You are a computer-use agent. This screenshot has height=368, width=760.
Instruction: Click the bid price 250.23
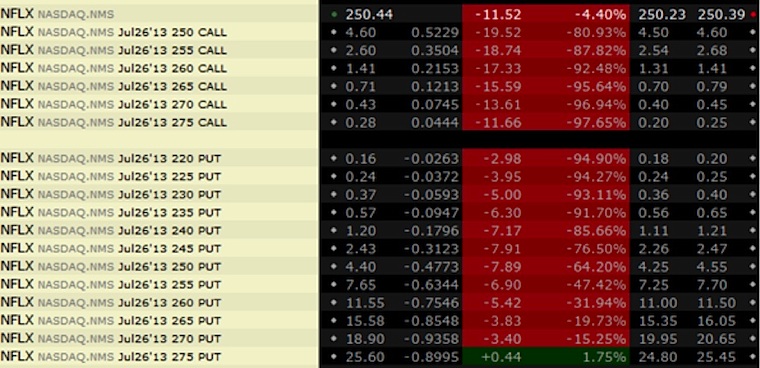pyautogui.click(x=662, y=15)
